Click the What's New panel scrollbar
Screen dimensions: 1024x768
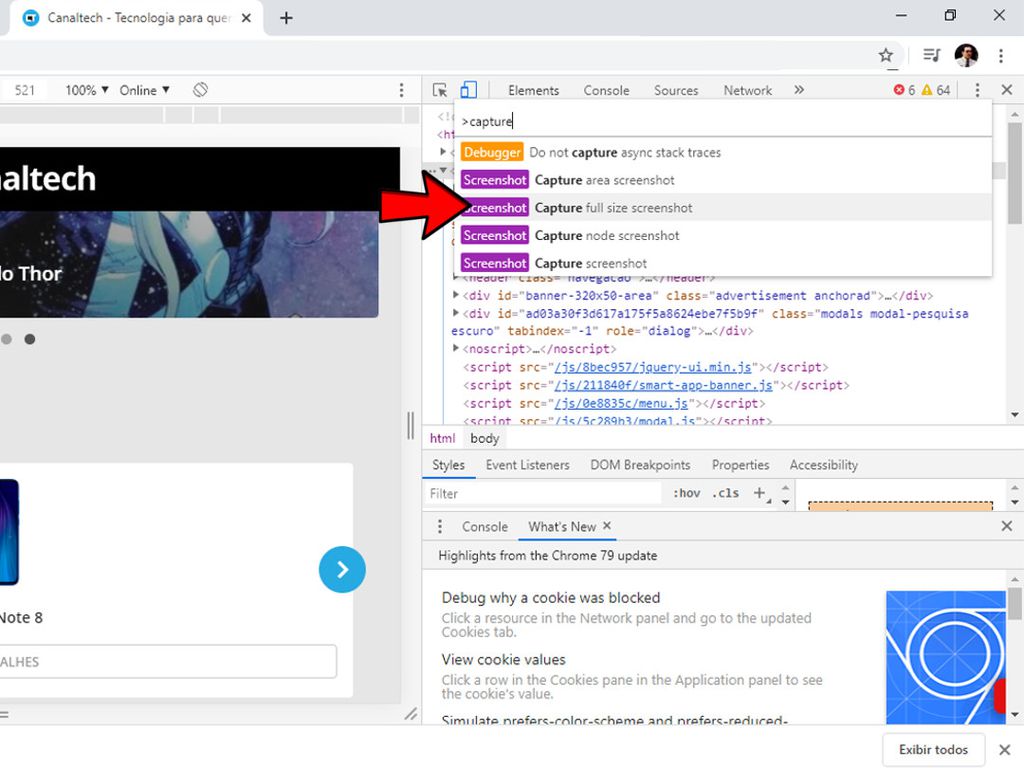coord(1014,602)
